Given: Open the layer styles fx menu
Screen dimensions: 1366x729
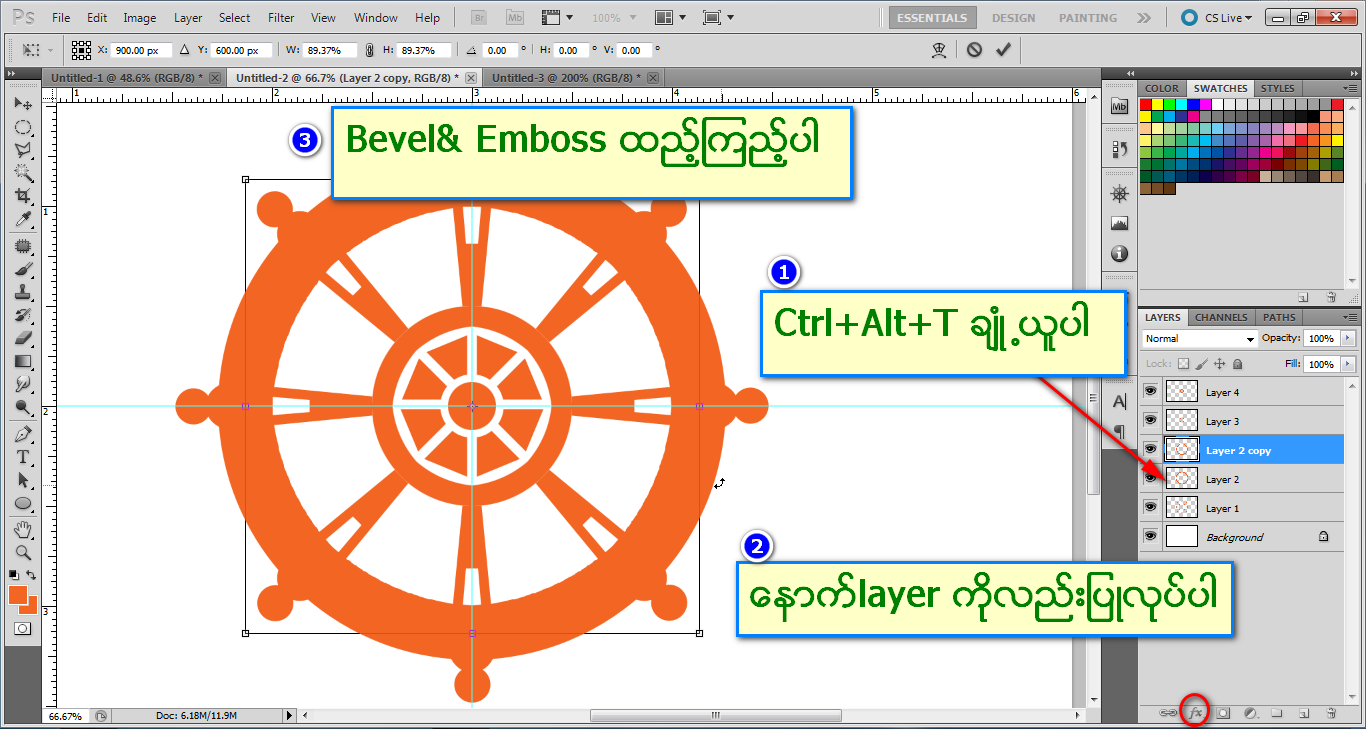Looking at the screenshot, I should (x=1195, y=712).
